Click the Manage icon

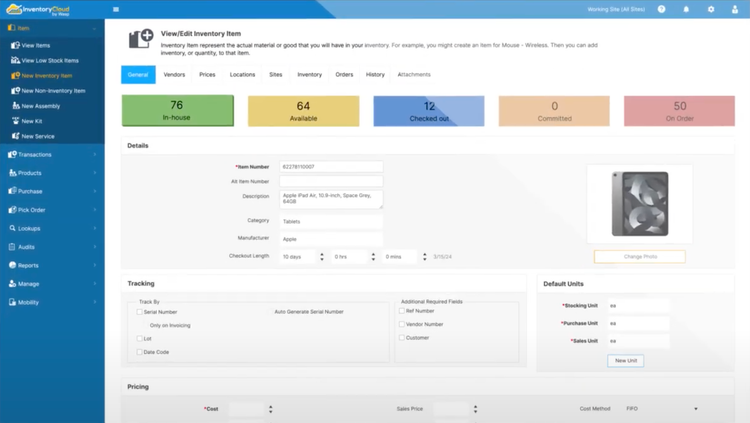pyautogui.click(x=12, y=283)
